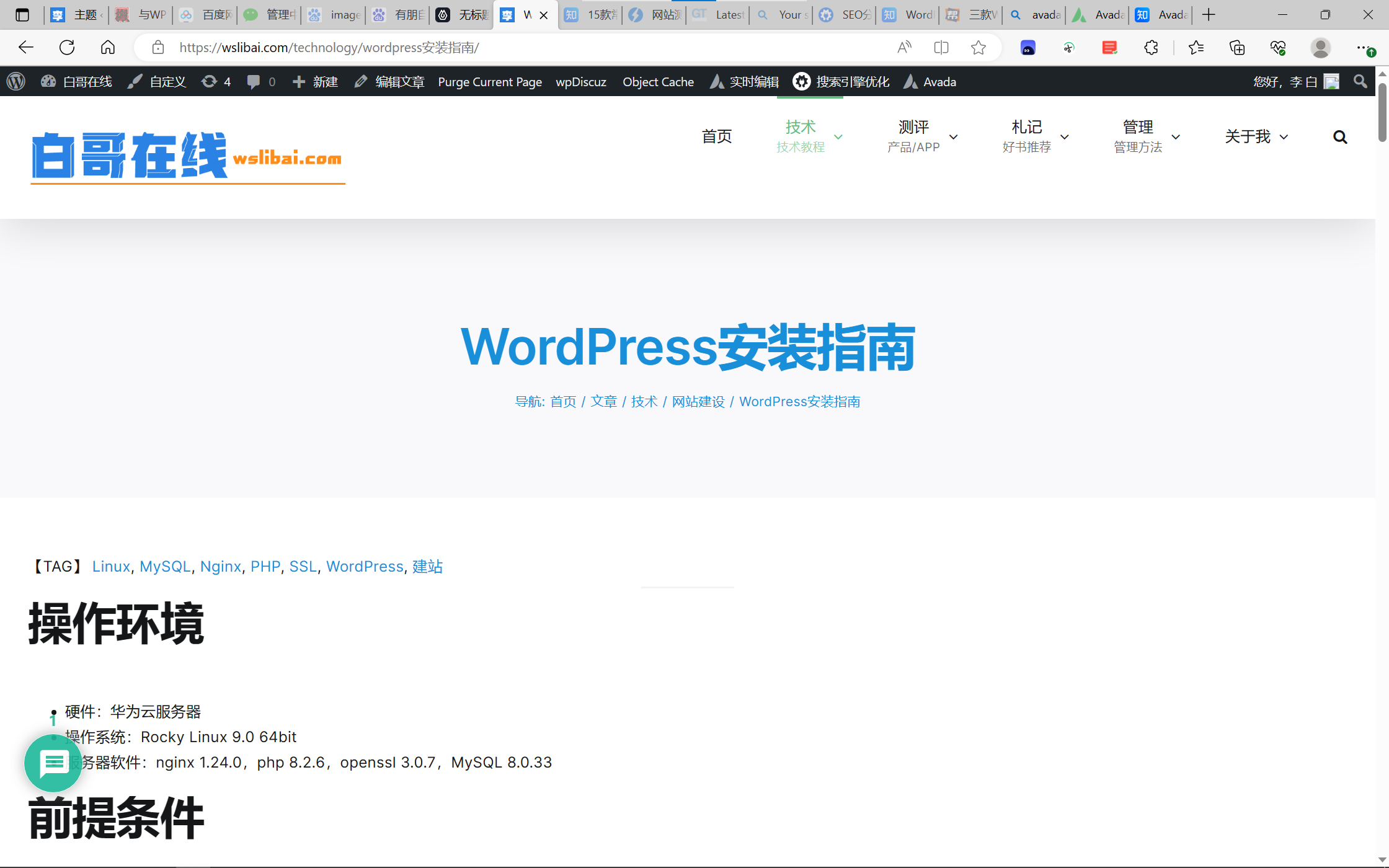Toggle split screen view icon
Image resolution: width=1389 pixels, height=868 pixels.
(941, 47)
